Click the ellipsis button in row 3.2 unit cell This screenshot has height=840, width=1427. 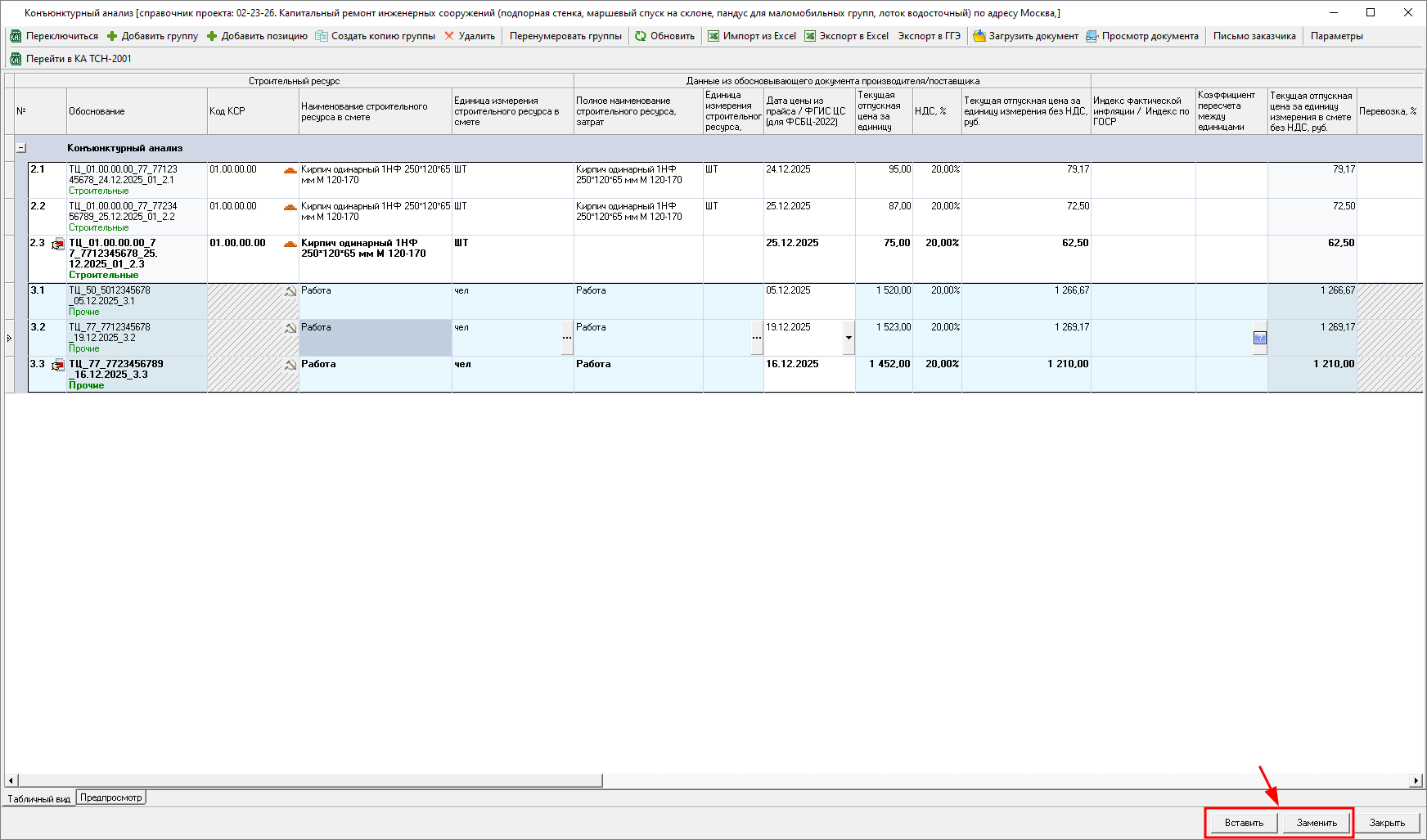[567, 338]
